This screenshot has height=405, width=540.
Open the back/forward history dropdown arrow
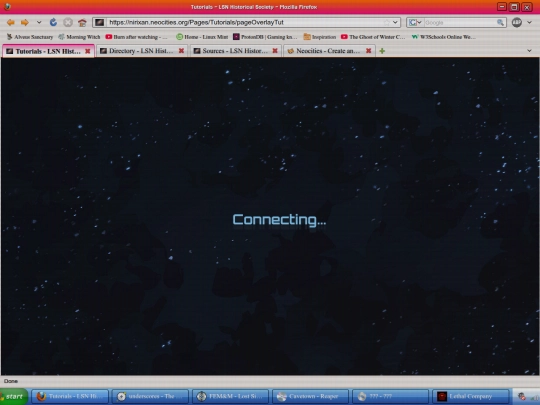(x=39, y=22)
